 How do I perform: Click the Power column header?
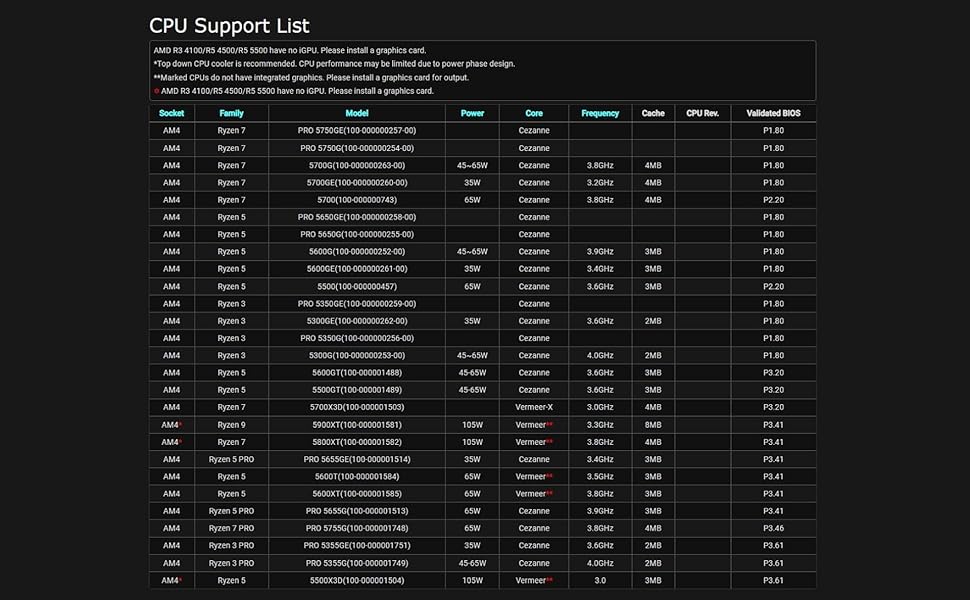(x=472, y=113)
